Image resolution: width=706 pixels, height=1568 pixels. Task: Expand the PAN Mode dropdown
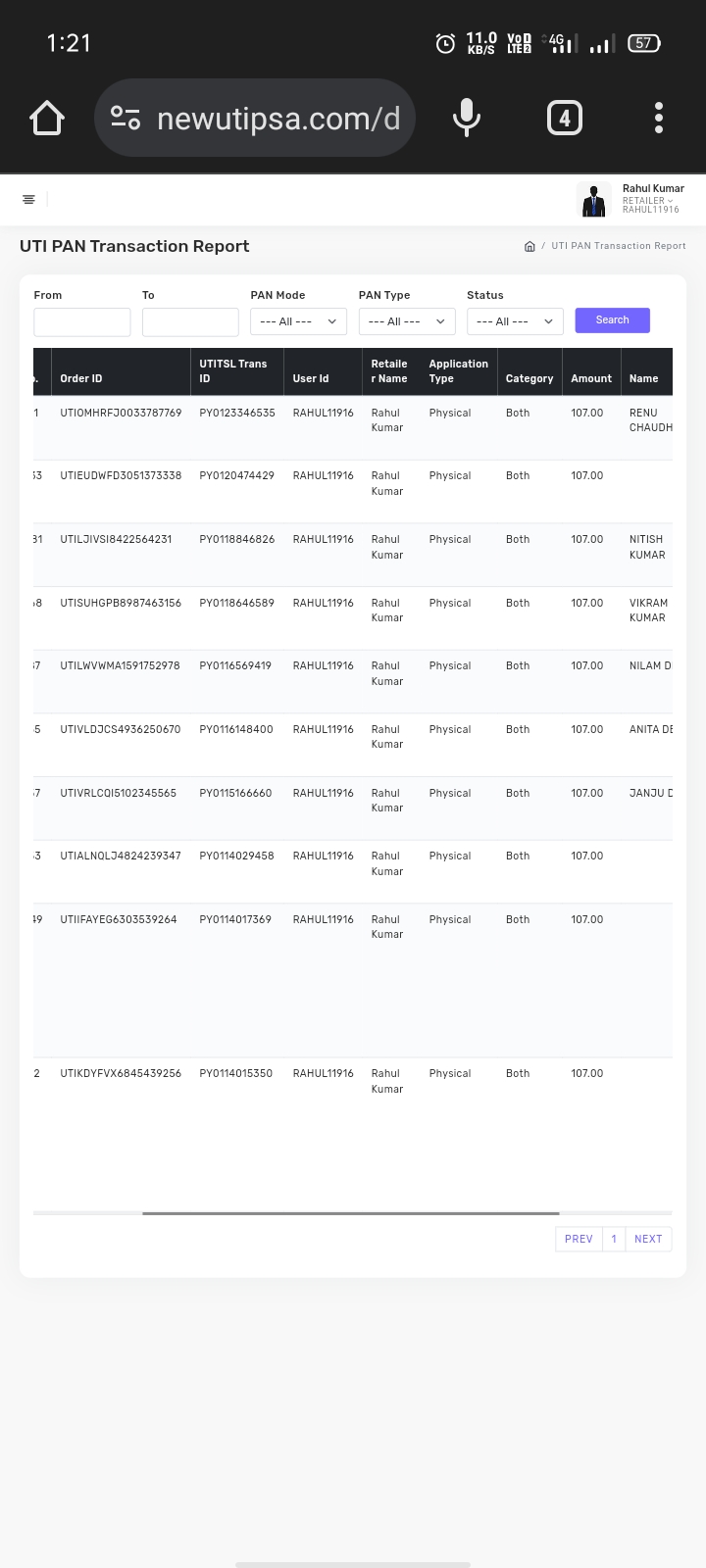pos(298,321)
